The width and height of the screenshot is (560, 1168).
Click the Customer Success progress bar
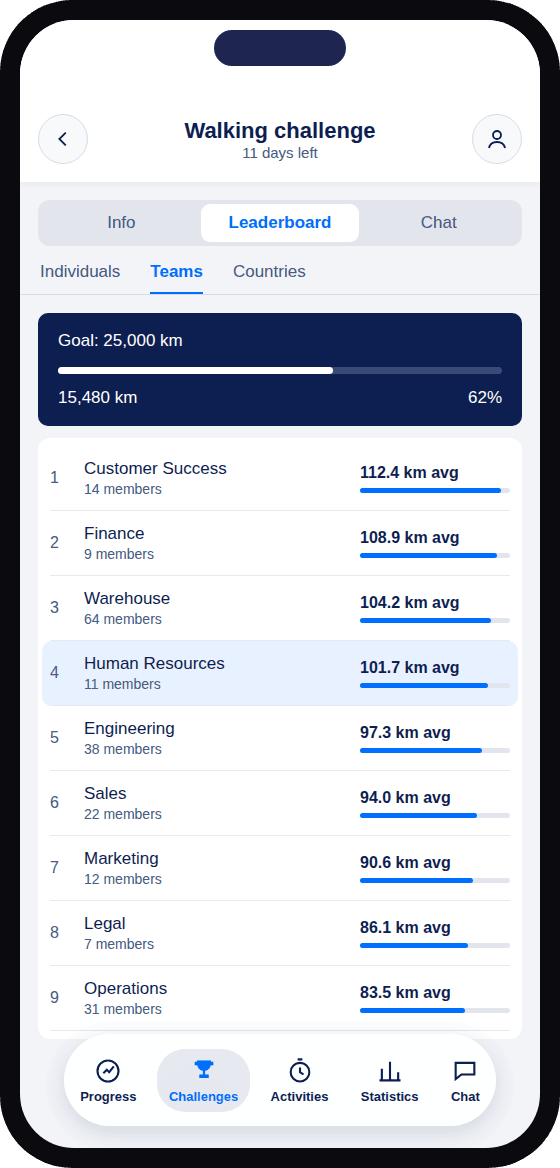click(x=435, y=490)
